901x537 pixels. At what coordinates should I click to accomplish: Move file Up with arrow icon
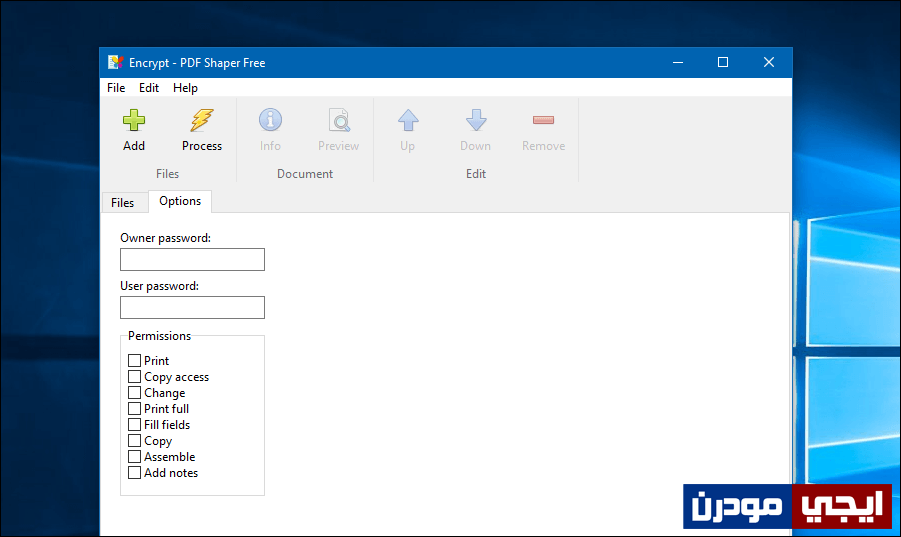click(x=408, y=121)
